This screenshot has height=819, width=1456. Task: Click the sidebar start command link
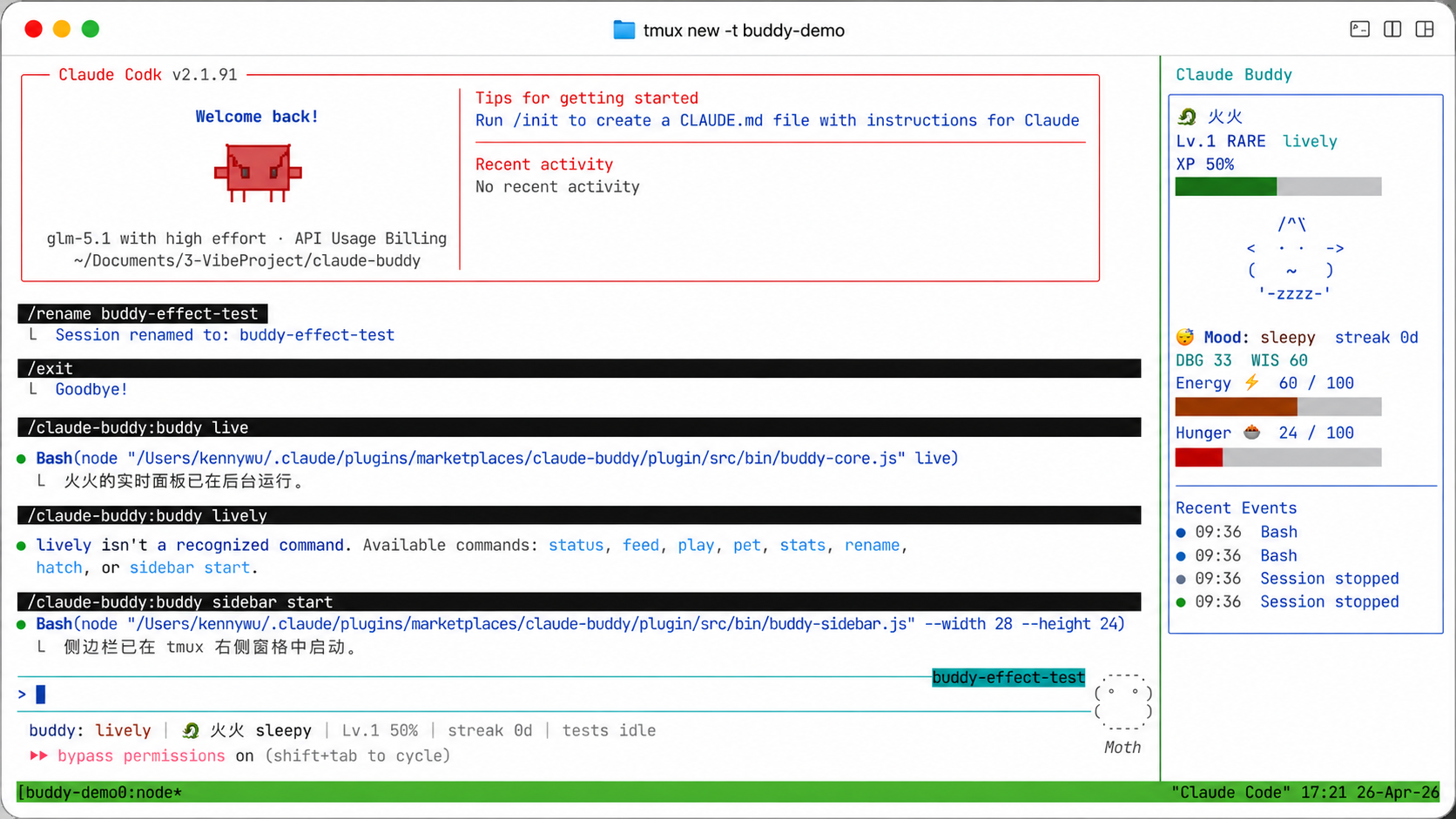tap(191, 567)
